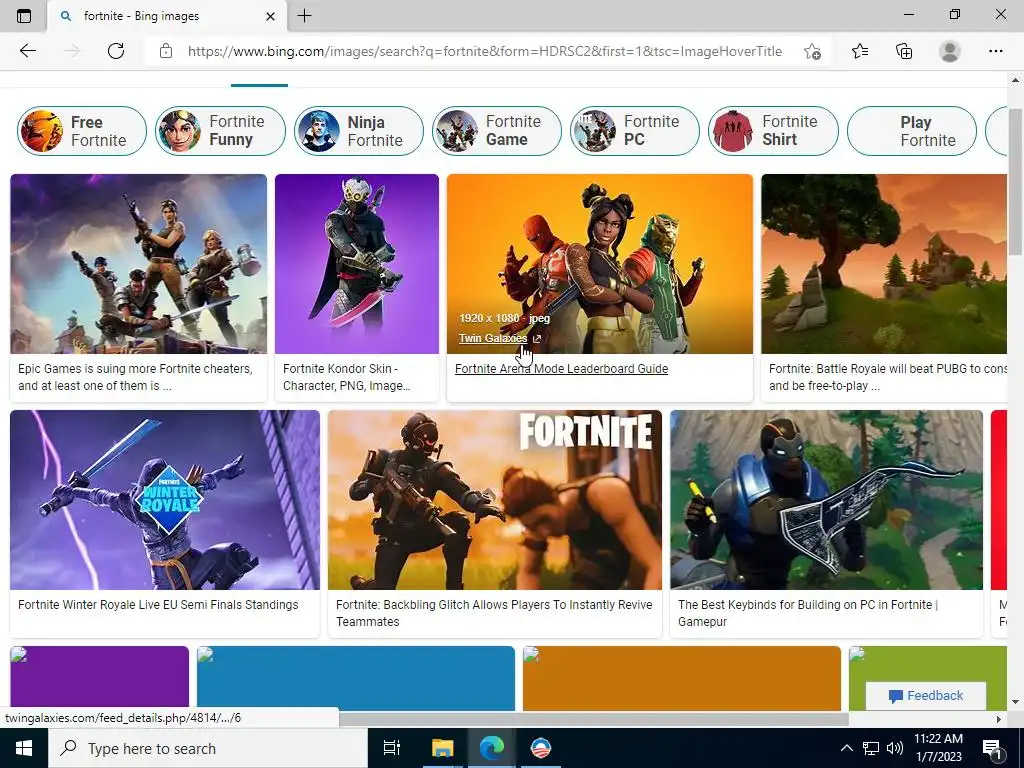Open Epic Games is suing more Fortnite cheaters title
1024x768 pixels.
tap(135, 377)
